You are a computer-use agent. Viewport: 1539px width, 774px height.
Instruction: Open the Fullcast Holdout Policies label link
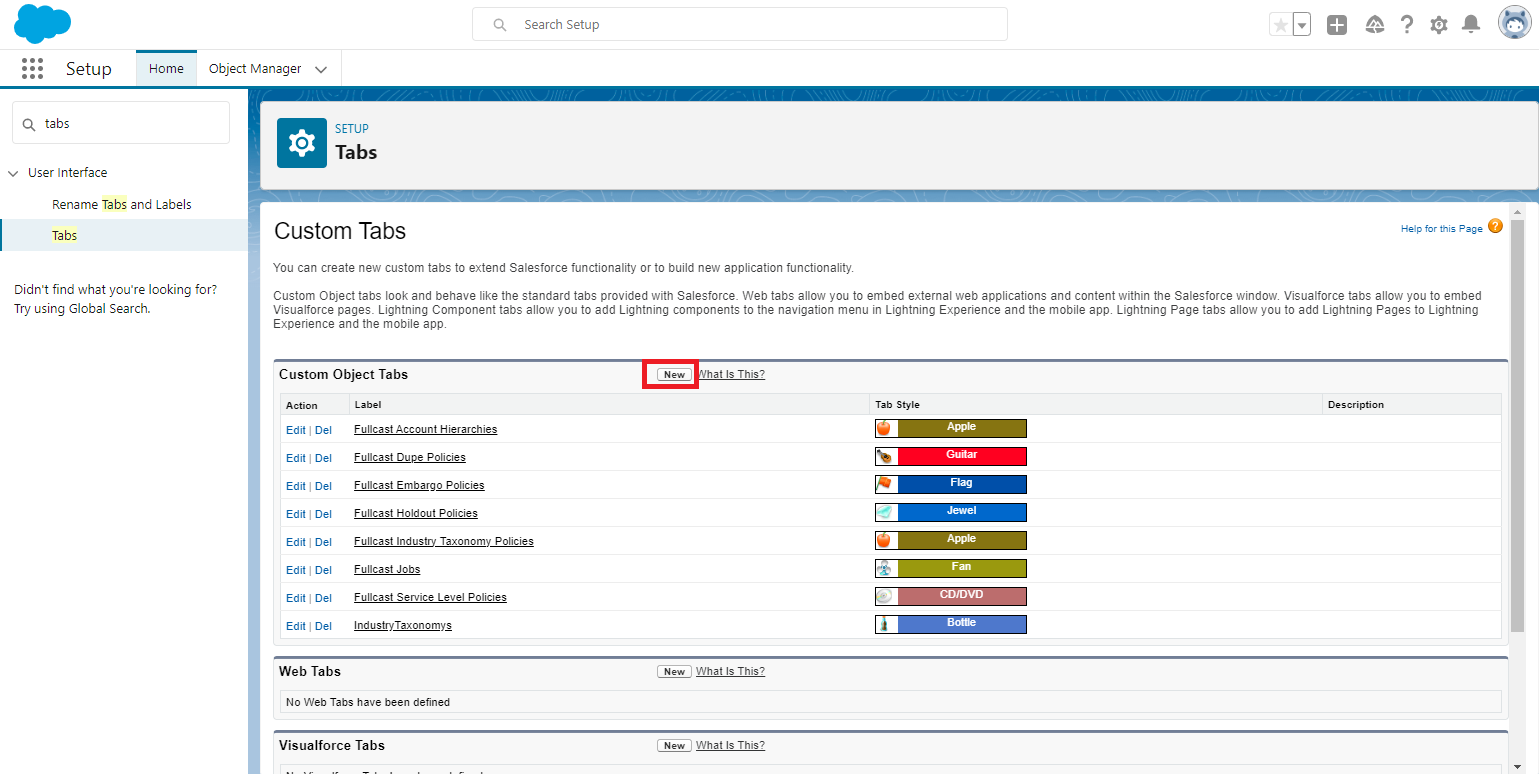click(x=416, y=513)
